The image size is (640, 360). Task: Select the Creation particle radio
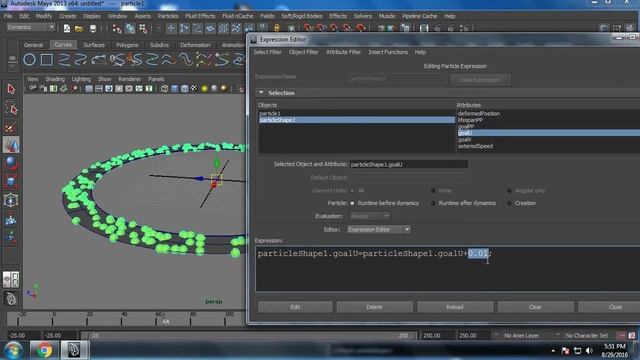pyautogui.click(x=509, y=203)
